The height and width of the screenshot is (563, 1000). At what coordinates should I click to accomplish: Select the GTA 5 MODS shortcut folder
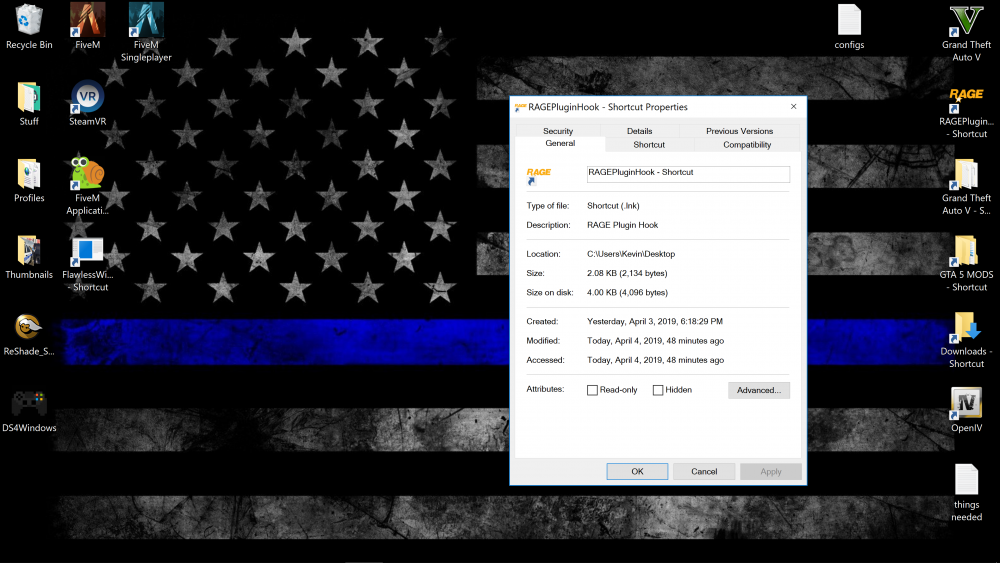click(x=966, y=250)
